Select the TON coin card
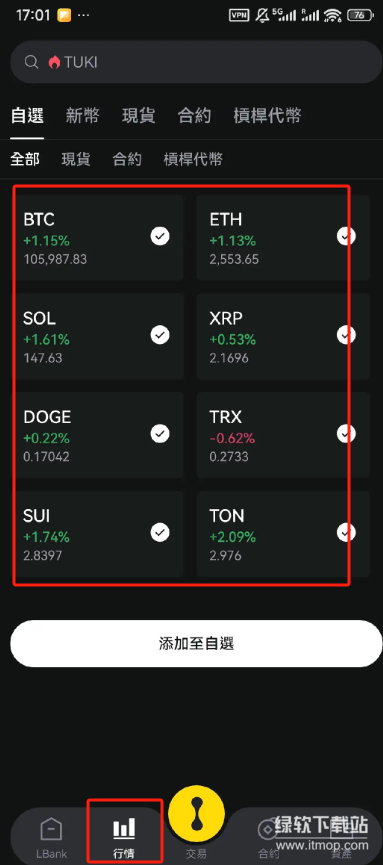This screenshot has width=383, height=865. tap(283, 533)
